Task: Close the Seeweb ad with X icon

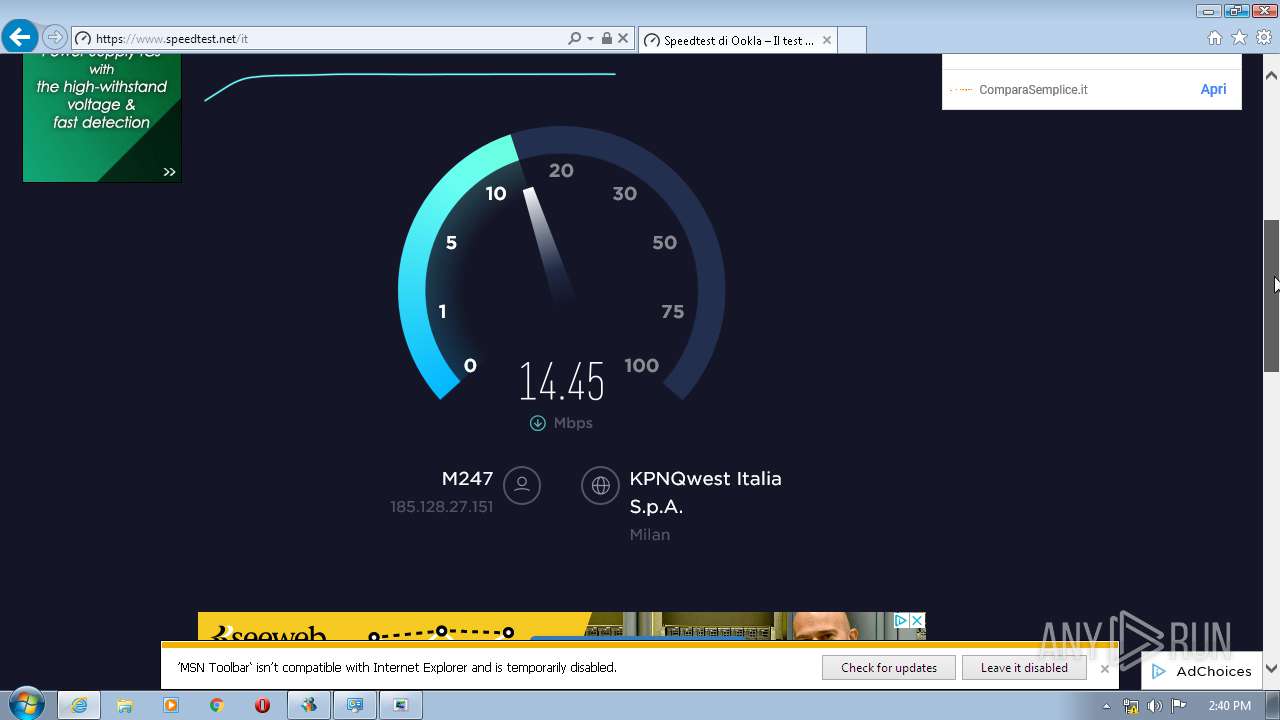Action: tap(916, 621)
